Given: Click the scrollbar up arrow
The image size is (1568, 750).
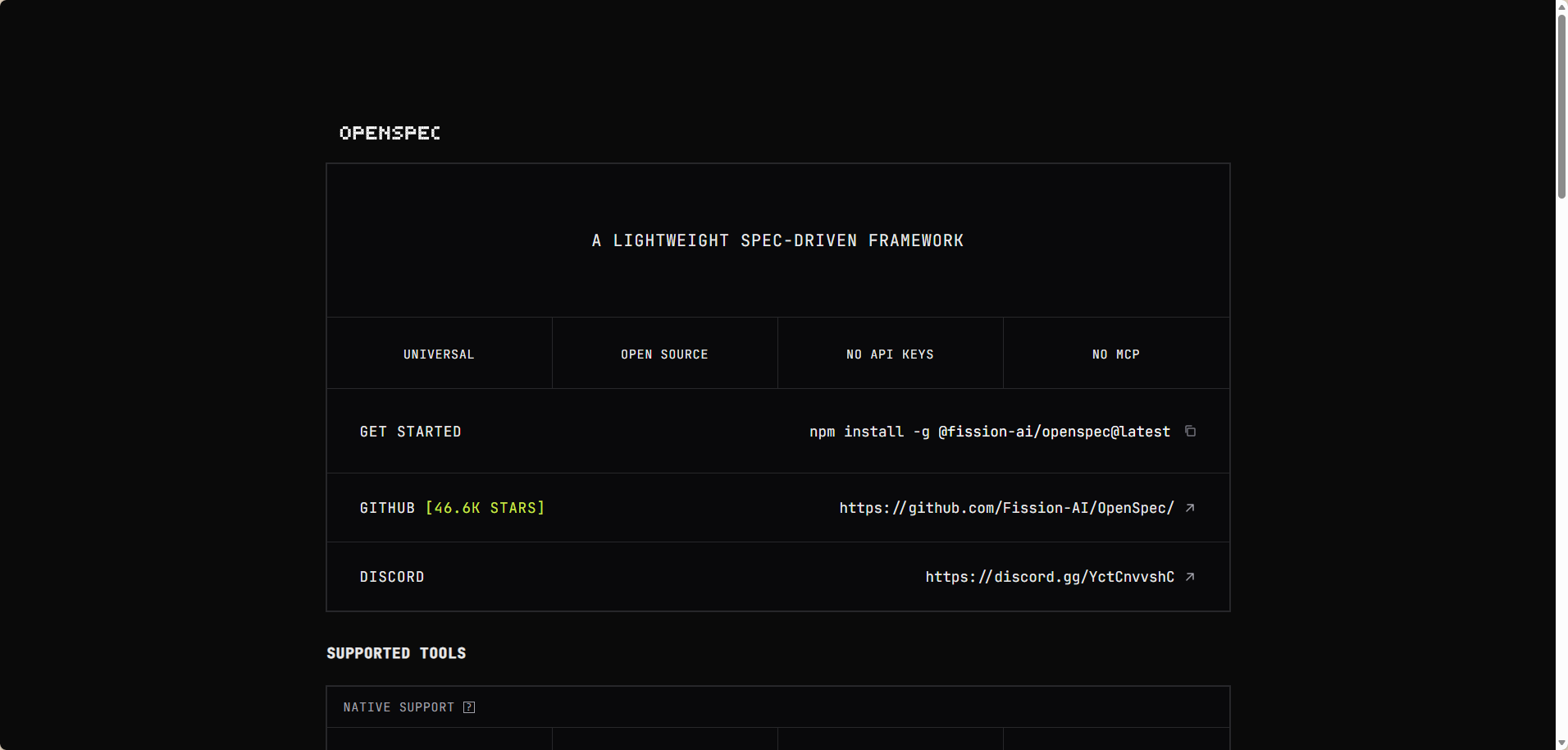Looking at the screenshot, I should pos(1561,6).
